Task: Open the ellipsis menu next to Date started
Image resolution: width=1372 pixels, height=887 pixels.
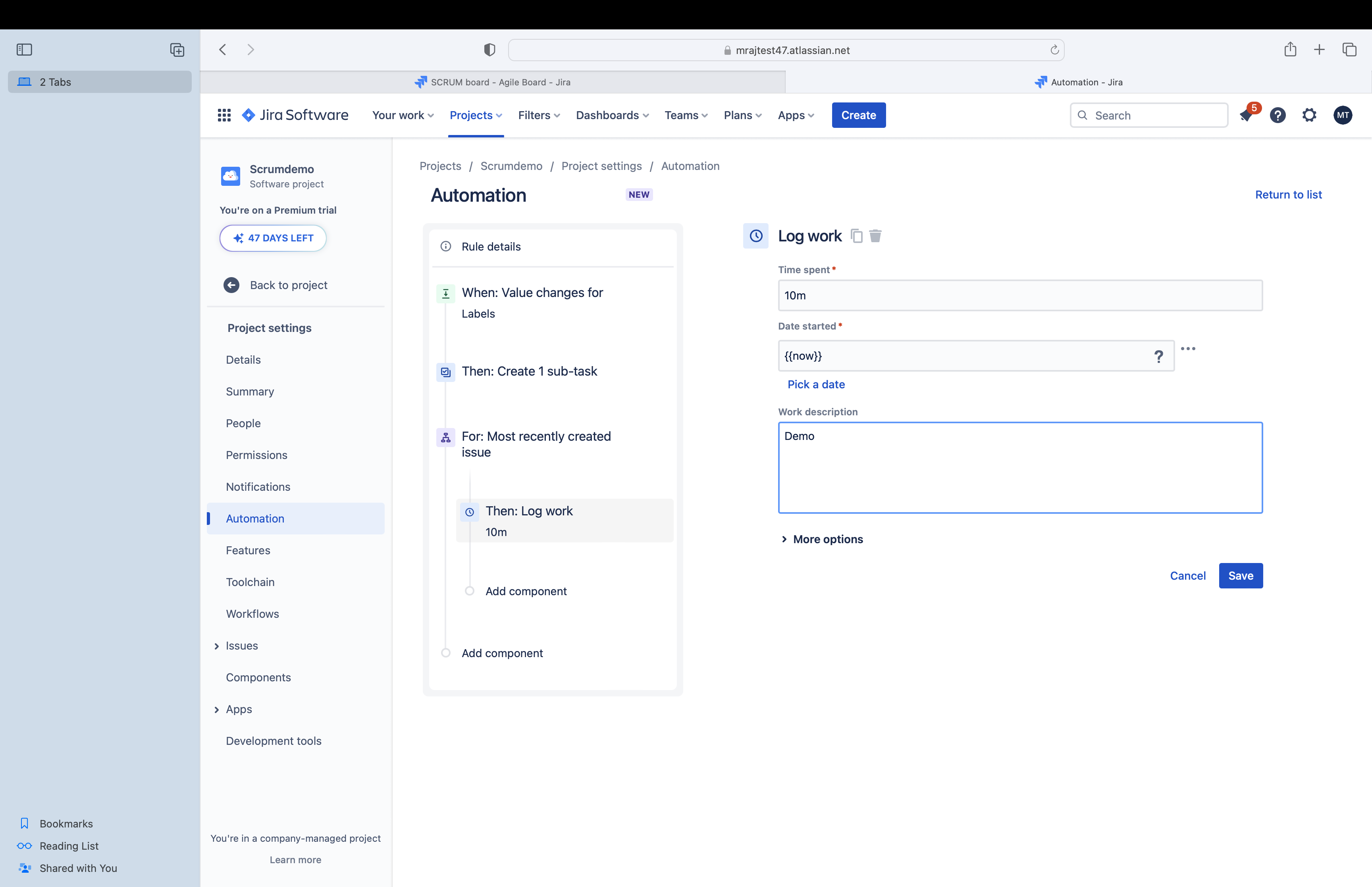Action: click(1188, 349)
